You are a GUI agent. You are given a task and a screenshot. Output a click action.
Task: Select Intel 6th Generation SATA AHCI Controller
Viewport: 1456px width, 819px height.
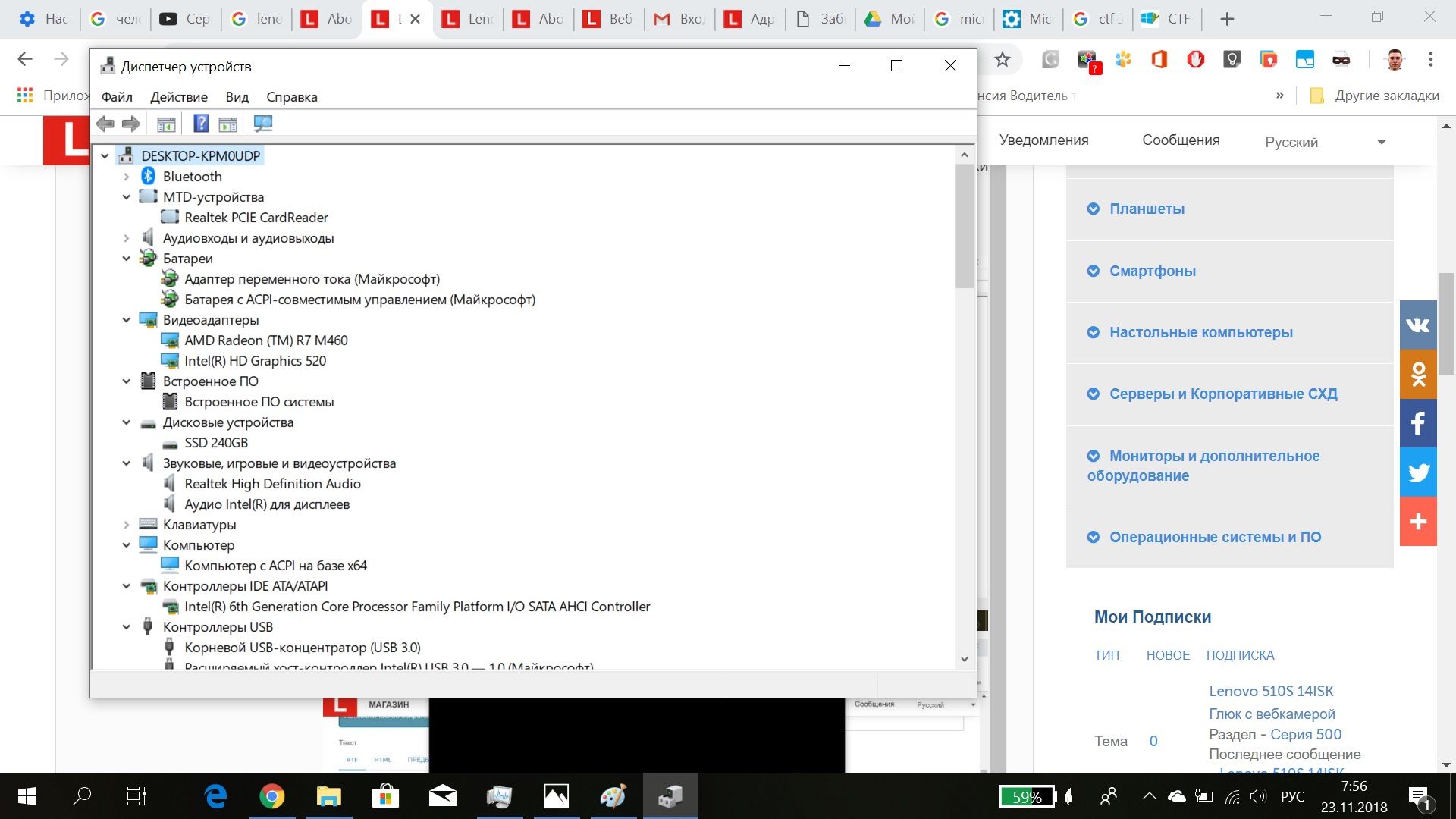(417, 607)
